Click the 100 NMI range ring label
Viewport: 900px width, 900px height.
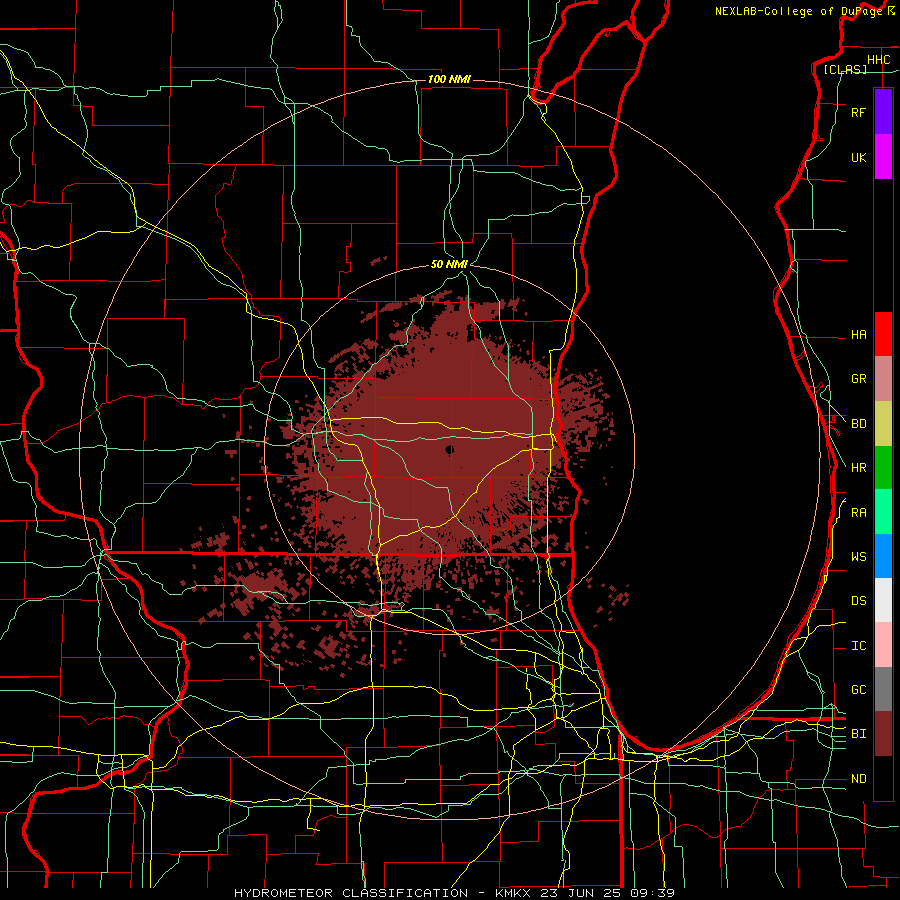pos(449,79)
